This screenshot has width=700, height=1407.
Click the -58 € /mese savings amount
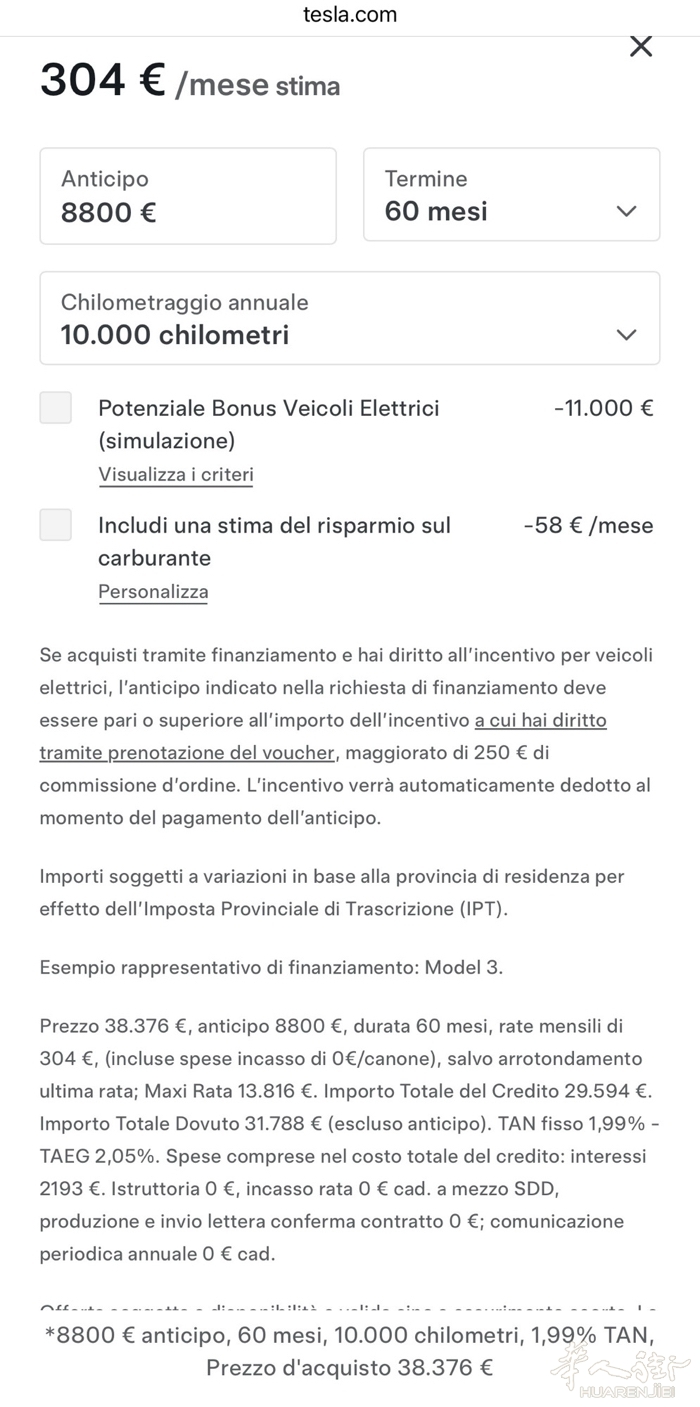coord(588,525)
